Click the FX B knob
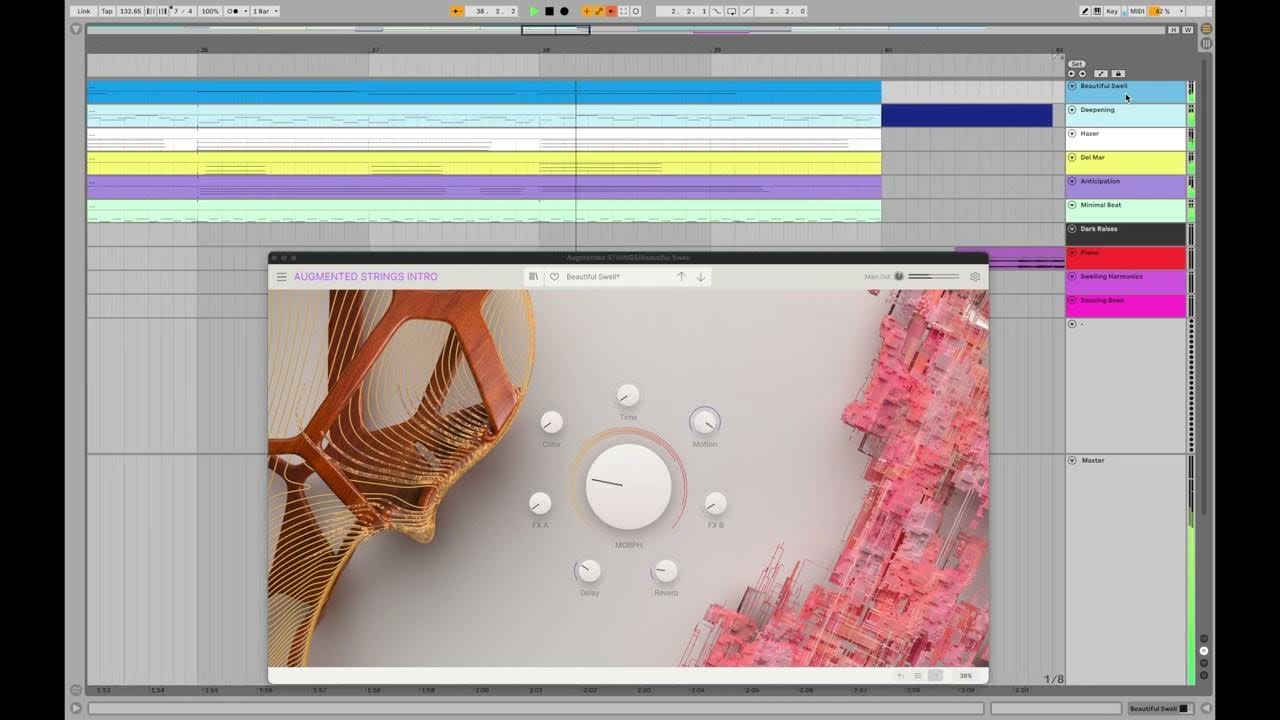Image resolution: width=1280 pixels, height=720 pixels. (x=716, y=503)
